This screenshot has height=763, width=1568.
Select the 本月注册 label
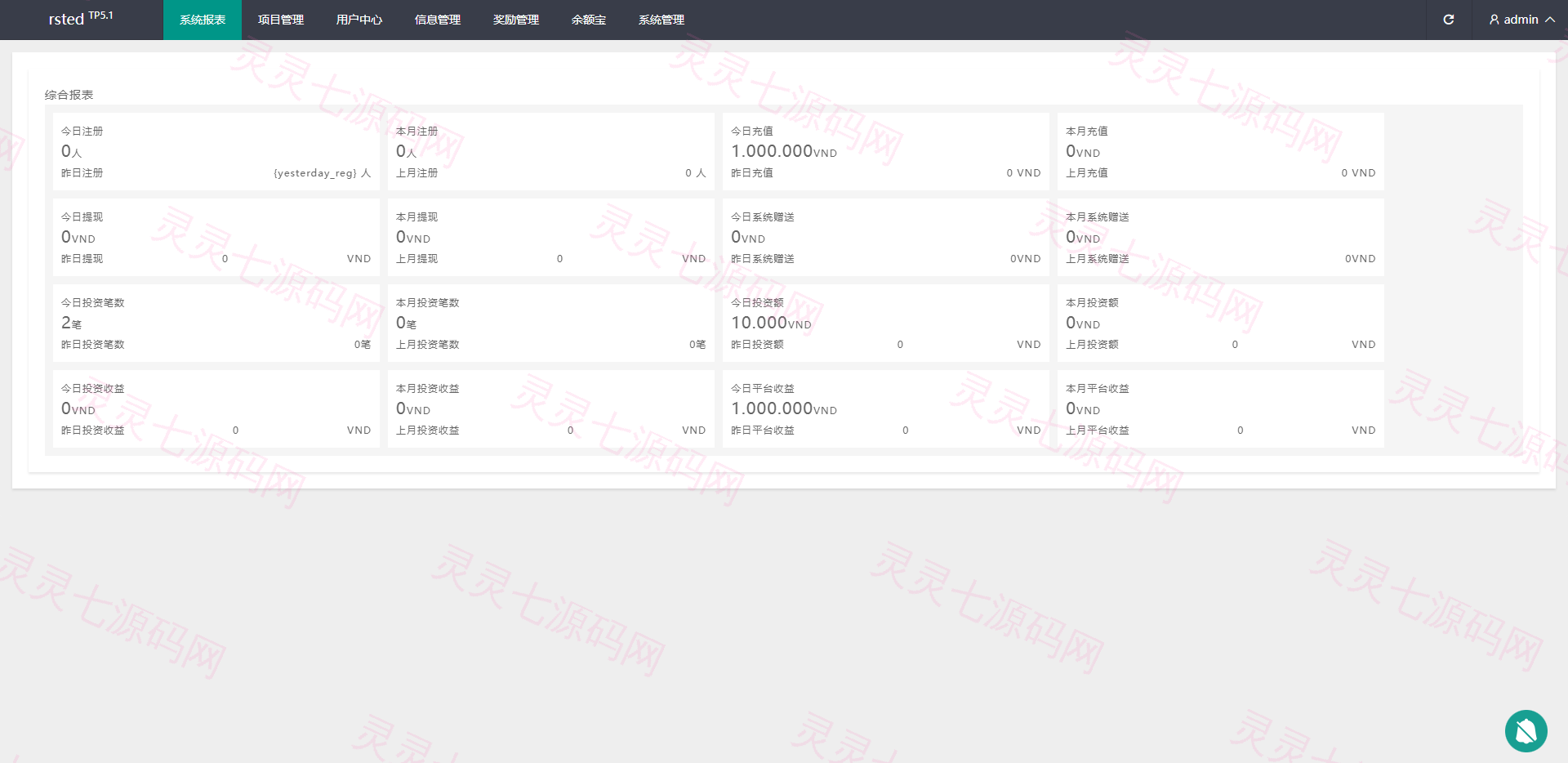click(x=417, y=131)
